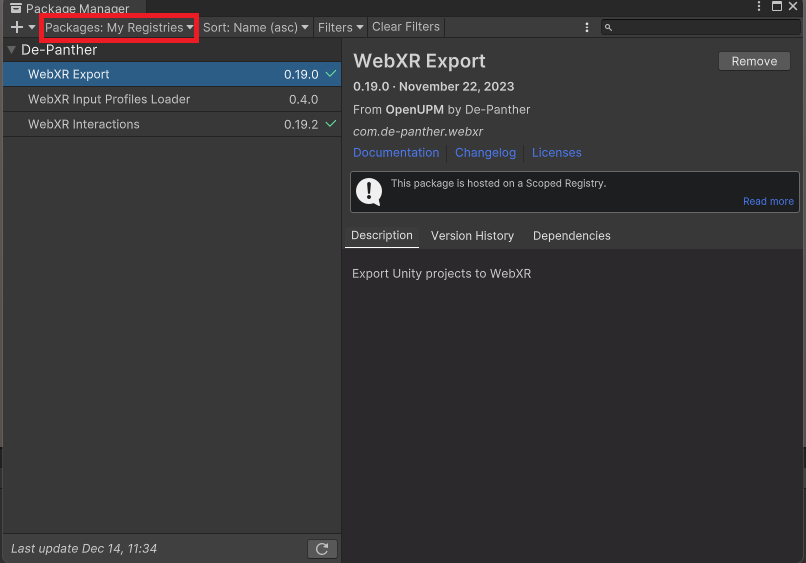The width and height of the screenshot is (806, 563).
Task: Open the toolbar three-dot advanced menu
Action: point(587,27)
